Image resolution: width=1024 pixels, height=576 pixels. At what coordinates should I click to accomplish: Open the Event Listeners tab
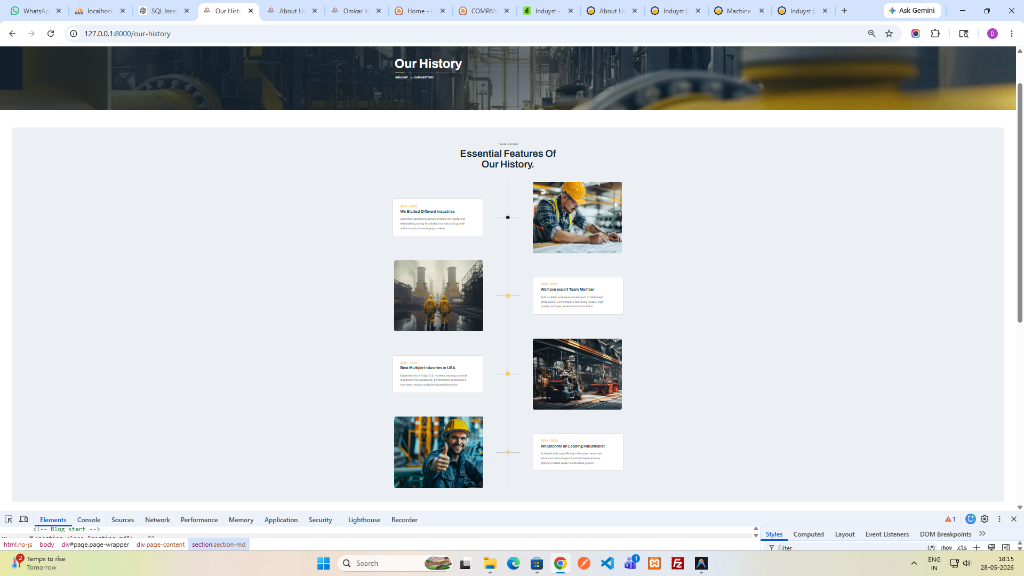pos(887,534)
